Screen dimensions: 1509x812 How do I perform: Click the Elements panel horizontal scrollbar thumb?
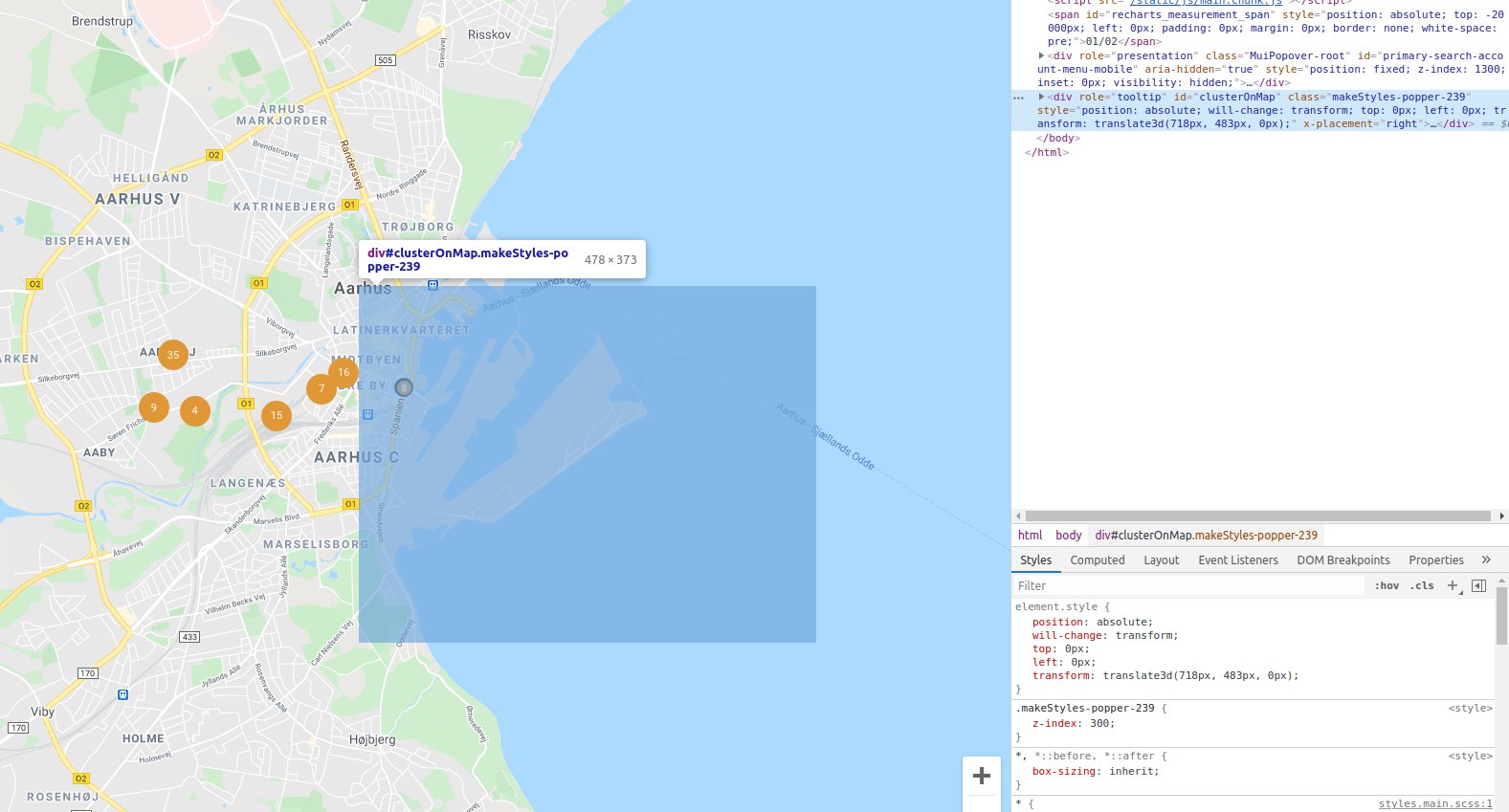tap(1257, 516)
